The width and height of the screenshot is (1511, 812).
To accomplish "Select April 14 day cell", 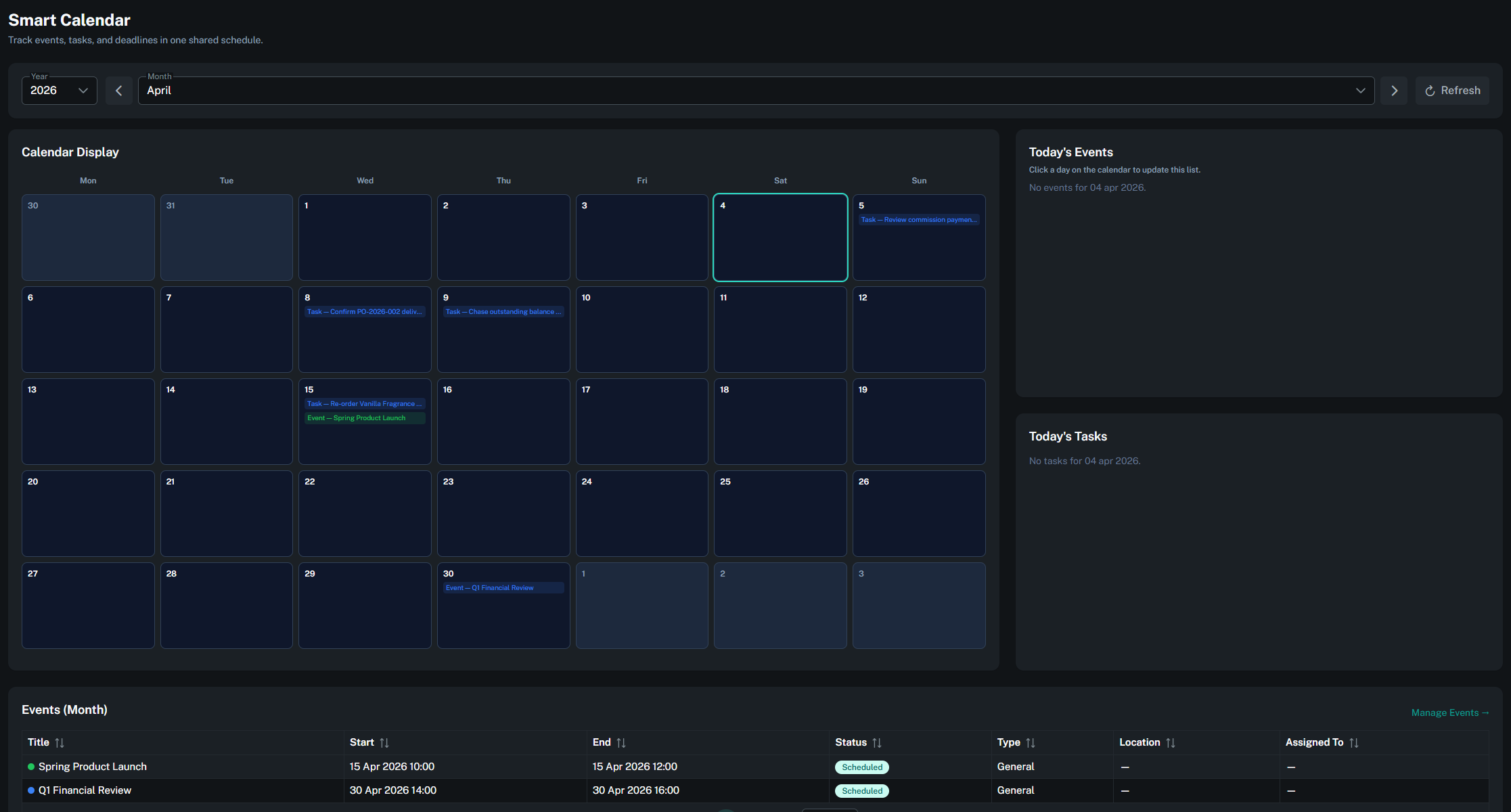I will click(x=227, y=422).
